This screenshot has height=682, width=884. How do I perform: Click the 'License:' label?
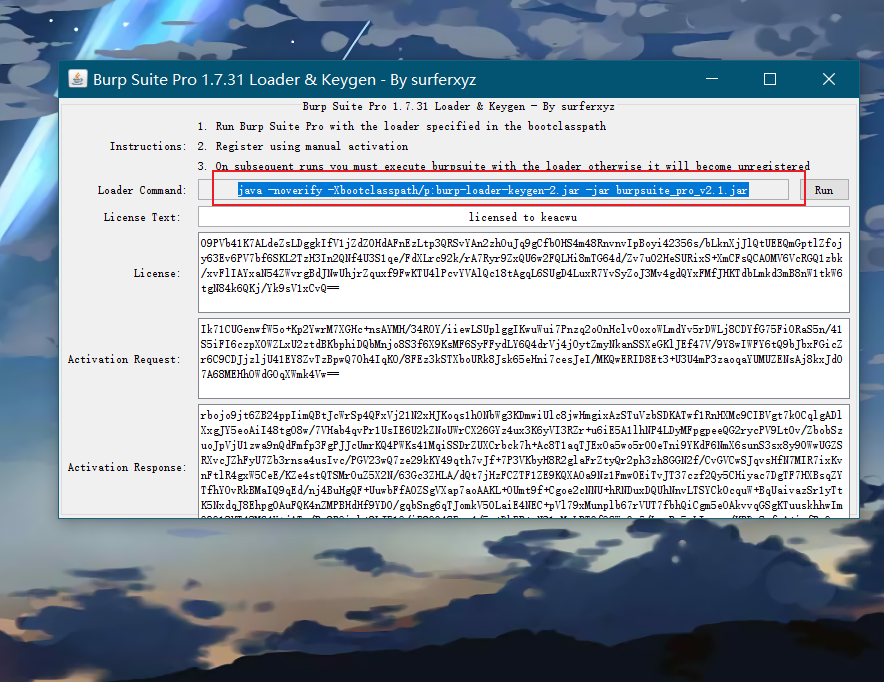[157, 273]
